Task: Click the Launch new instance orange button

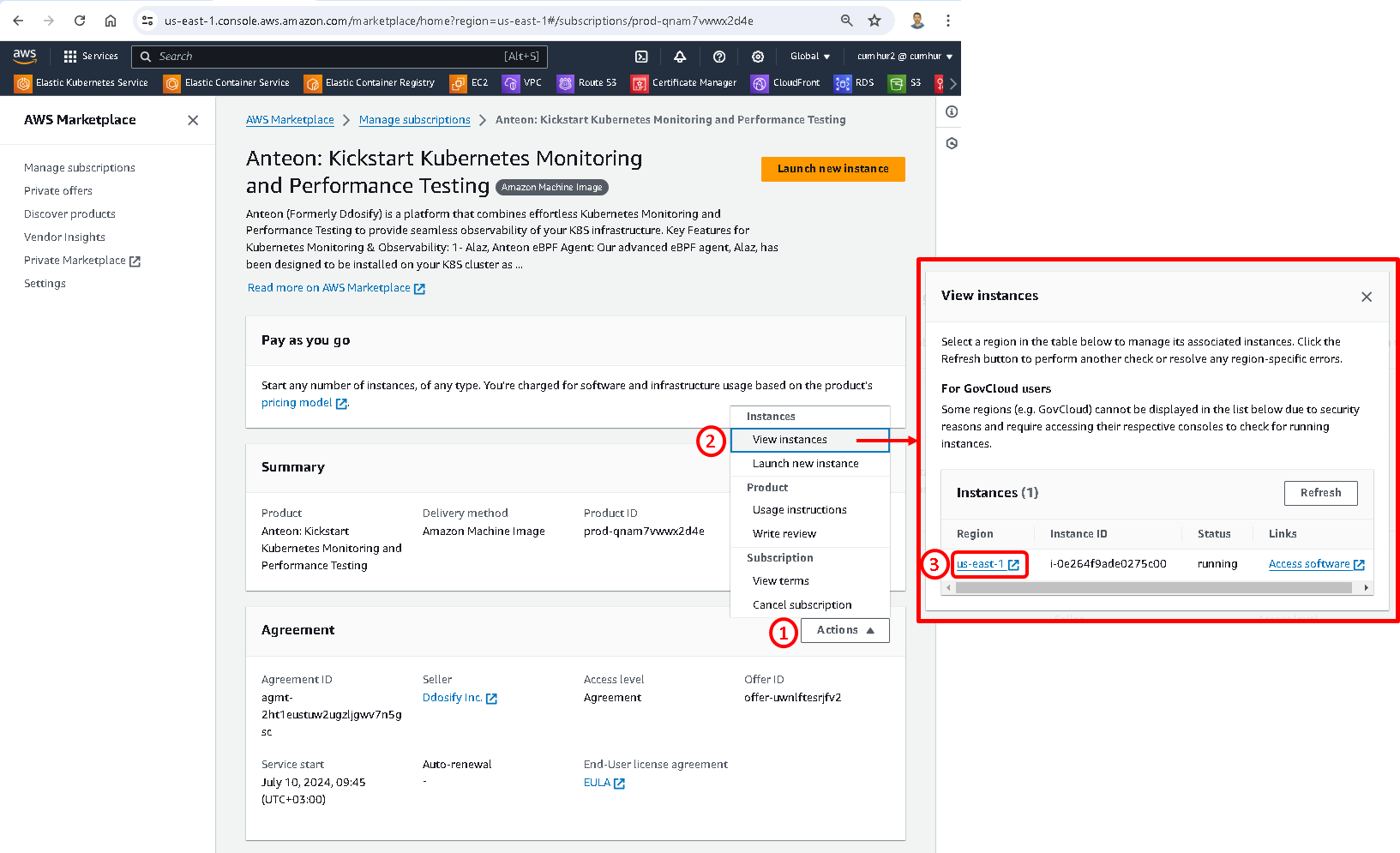Action: [832, 169]
